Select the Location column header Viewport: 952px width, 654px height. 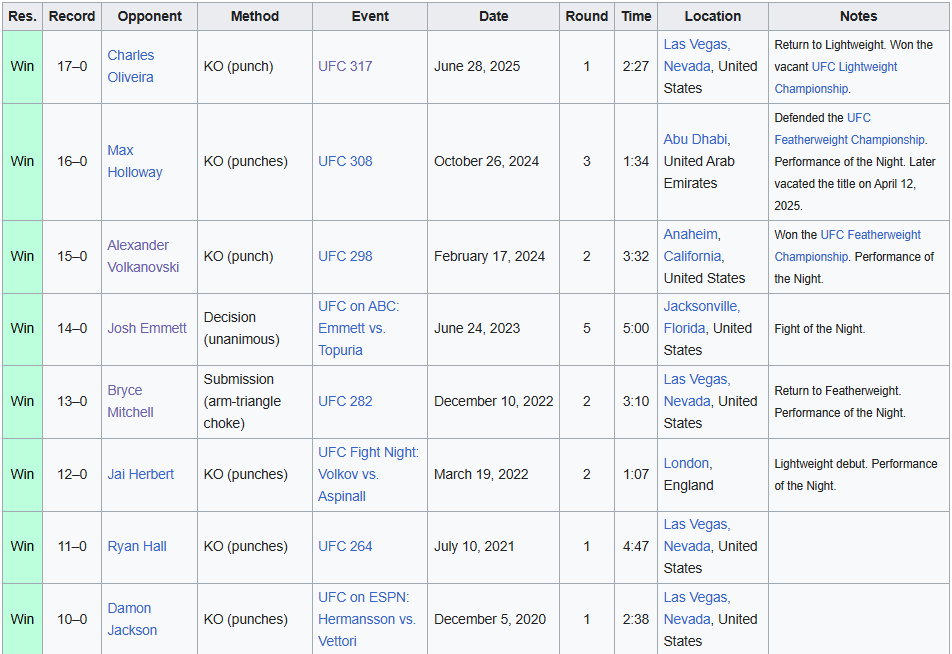(x=713, y=16)
